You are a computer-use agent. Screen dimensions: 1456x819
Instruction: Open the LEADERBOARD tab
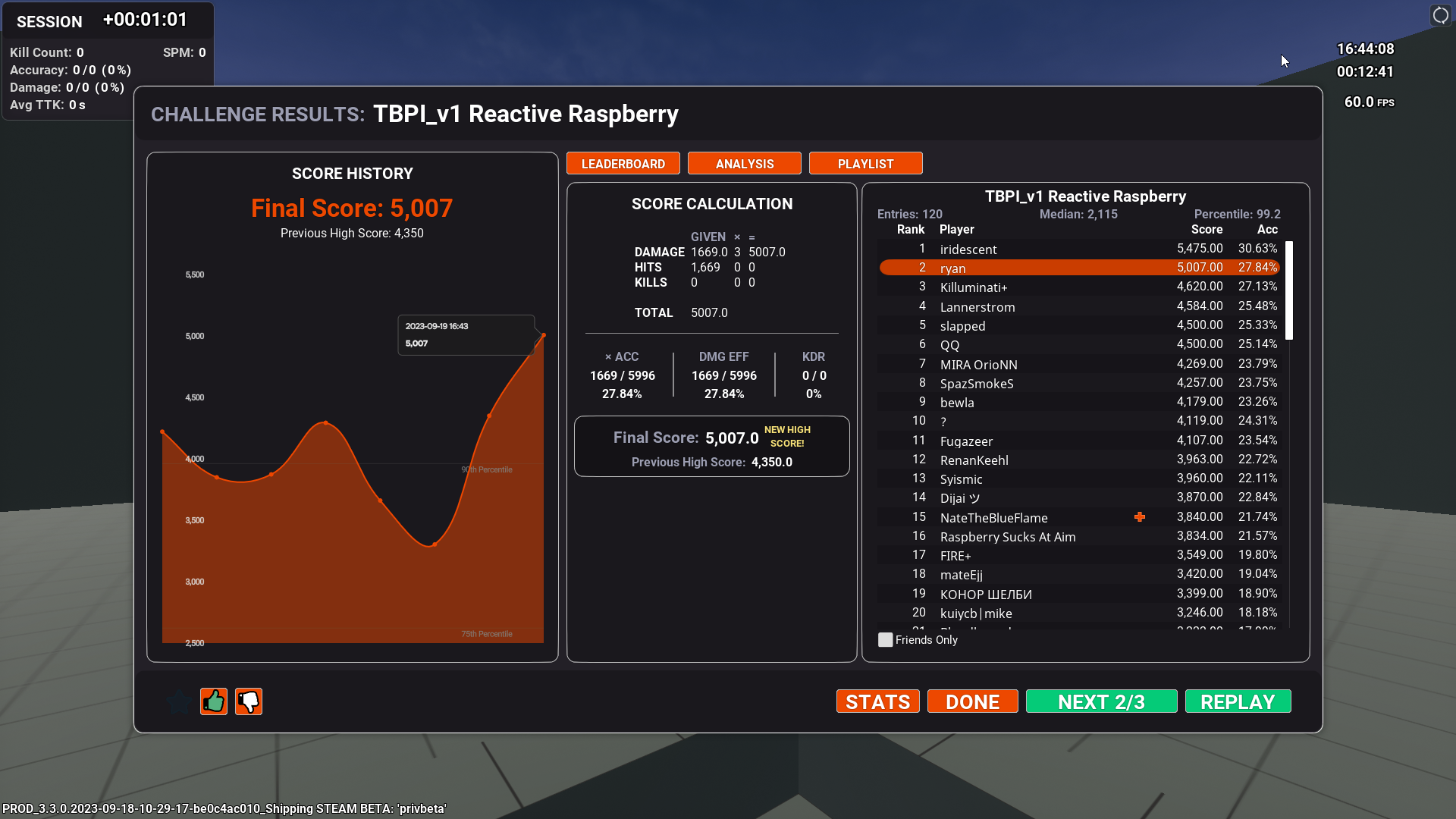coord(623,164)
